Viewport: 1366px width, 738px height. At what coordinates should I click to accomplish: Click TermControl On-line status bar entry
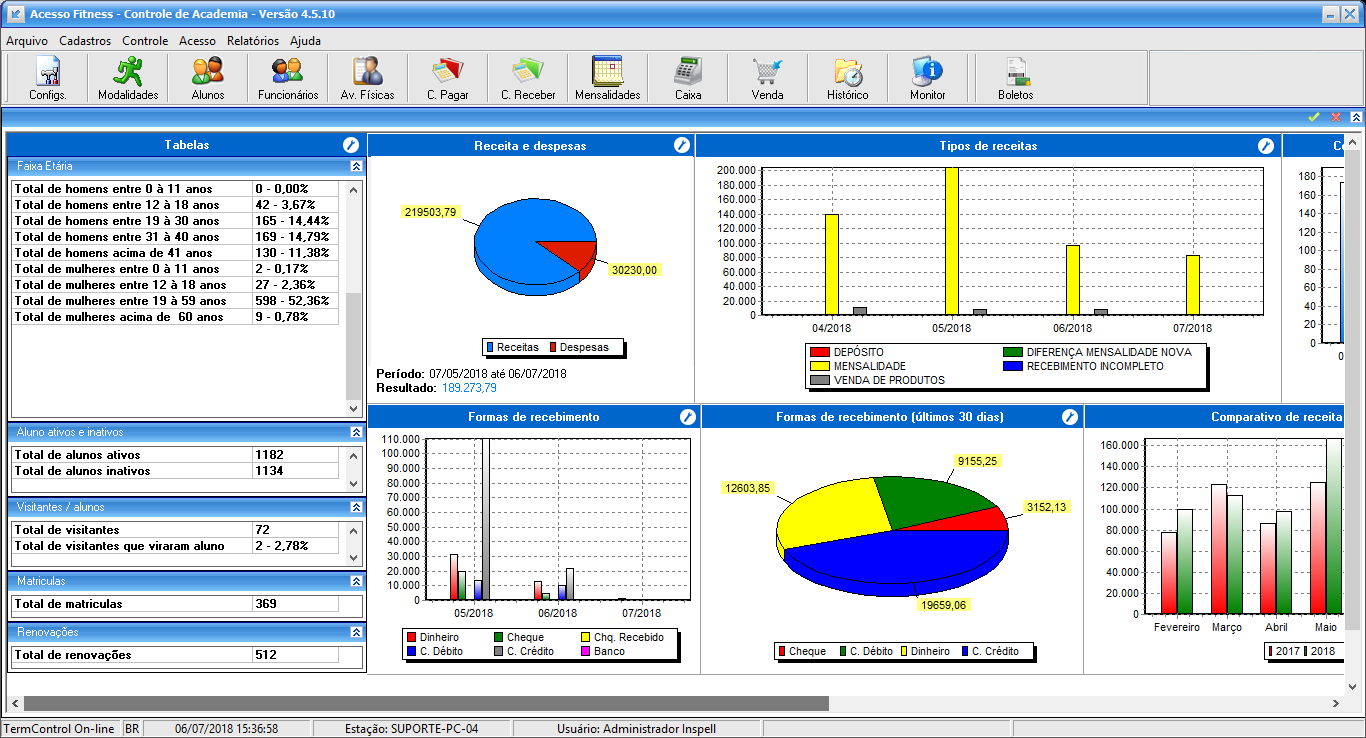[x=59, y=729]
